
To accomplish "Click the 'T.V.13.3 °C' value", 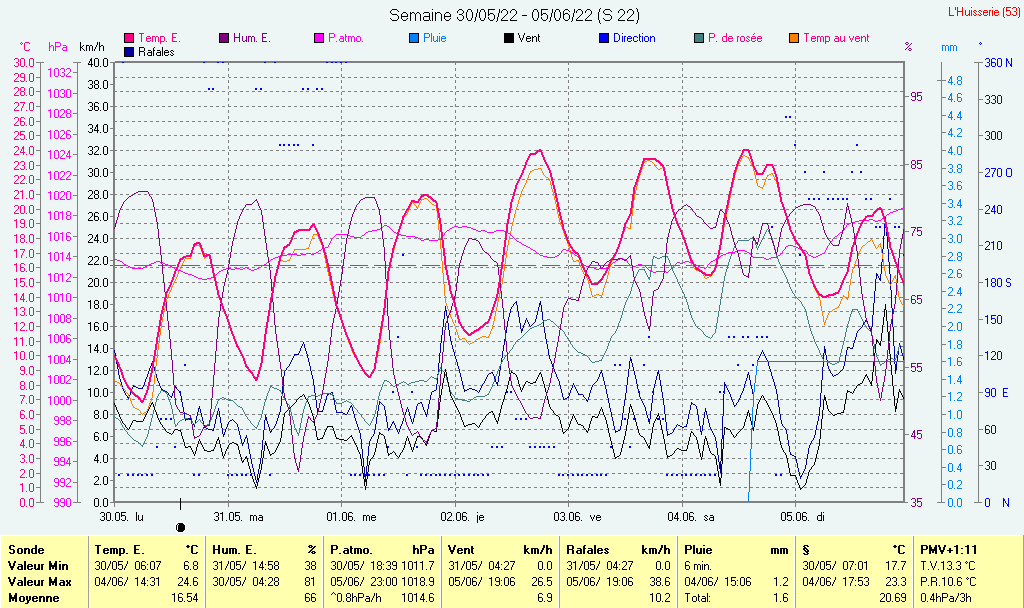I will pyautogui.click(x=949, y=566).
